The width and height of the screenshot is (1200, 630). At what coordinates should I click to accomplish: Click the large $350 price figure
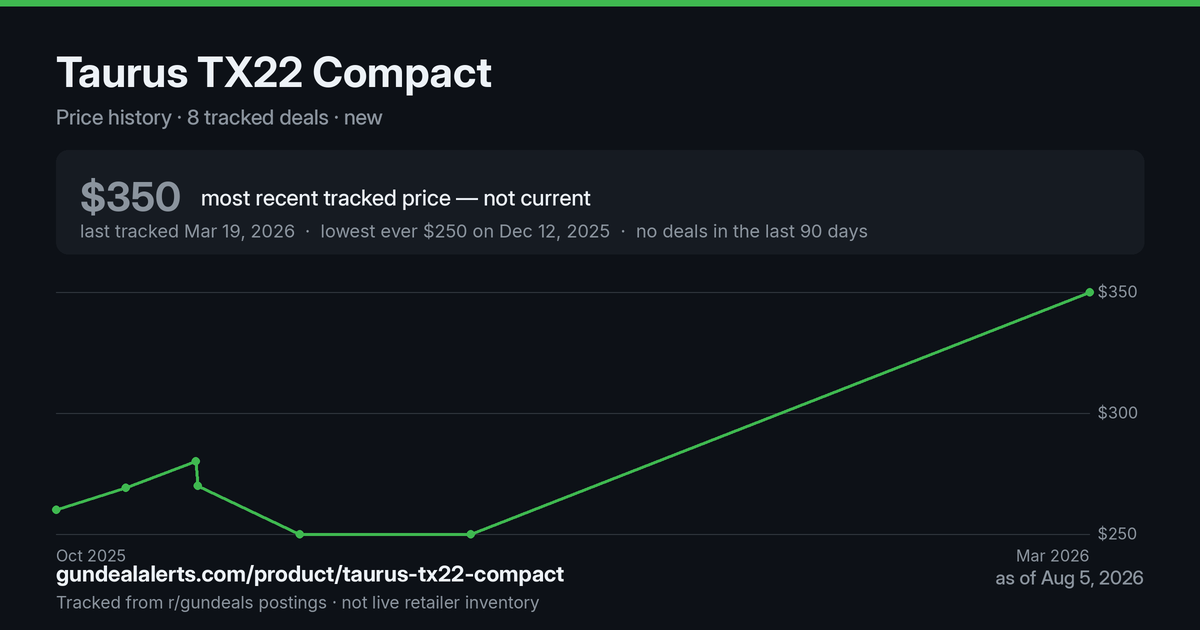point(131,197)
